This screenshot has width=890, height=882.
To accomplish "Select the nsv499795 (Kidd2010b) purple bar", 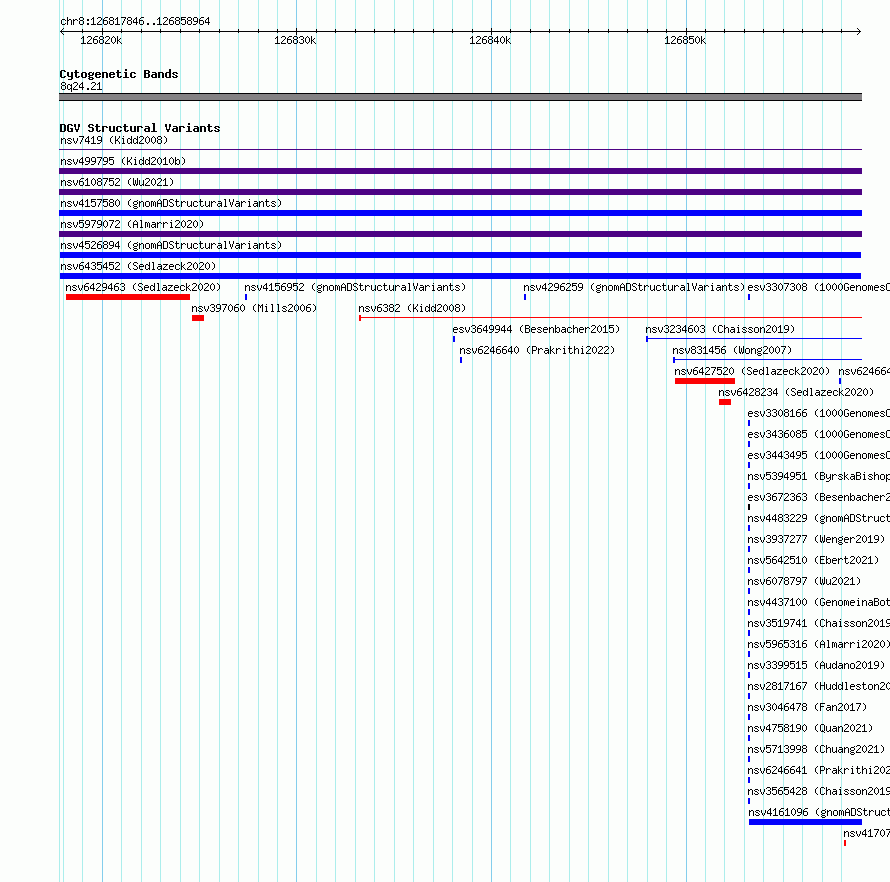I will pos(460,171).
